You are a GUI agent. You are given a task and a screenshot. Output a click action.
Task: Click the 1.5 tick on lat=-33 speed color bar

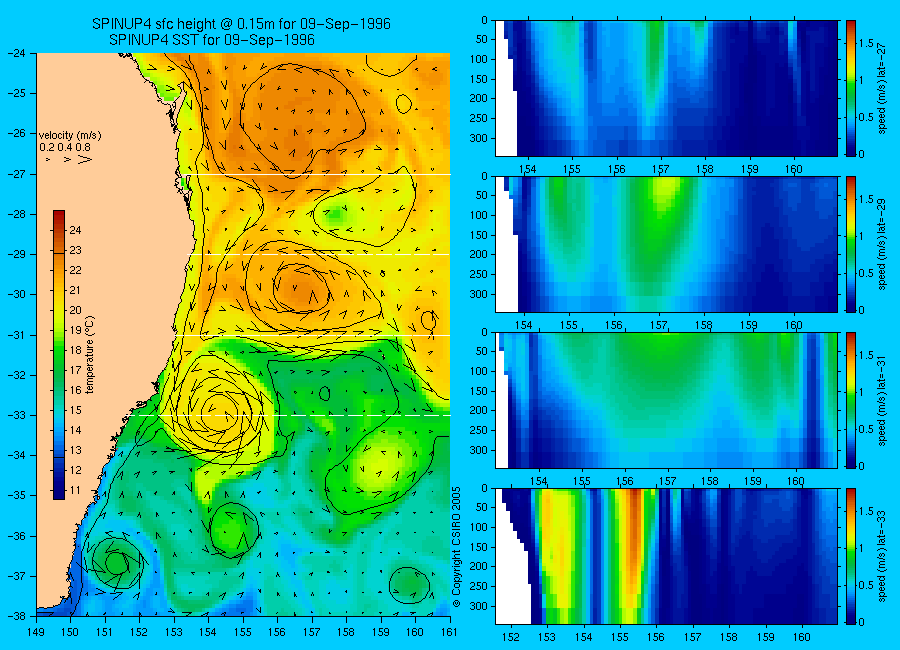pos(866,511)
